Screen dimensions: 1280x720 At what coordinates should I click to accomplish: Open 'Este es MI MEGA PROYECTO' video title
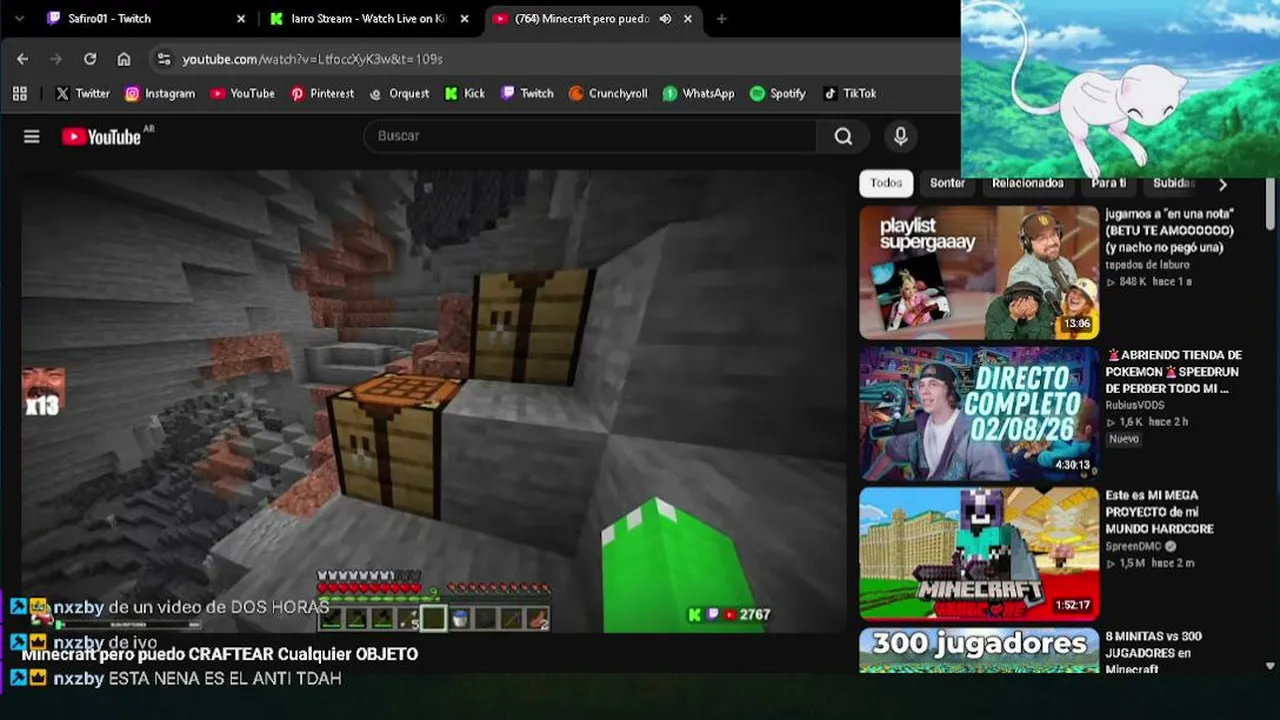(1160, 512)
